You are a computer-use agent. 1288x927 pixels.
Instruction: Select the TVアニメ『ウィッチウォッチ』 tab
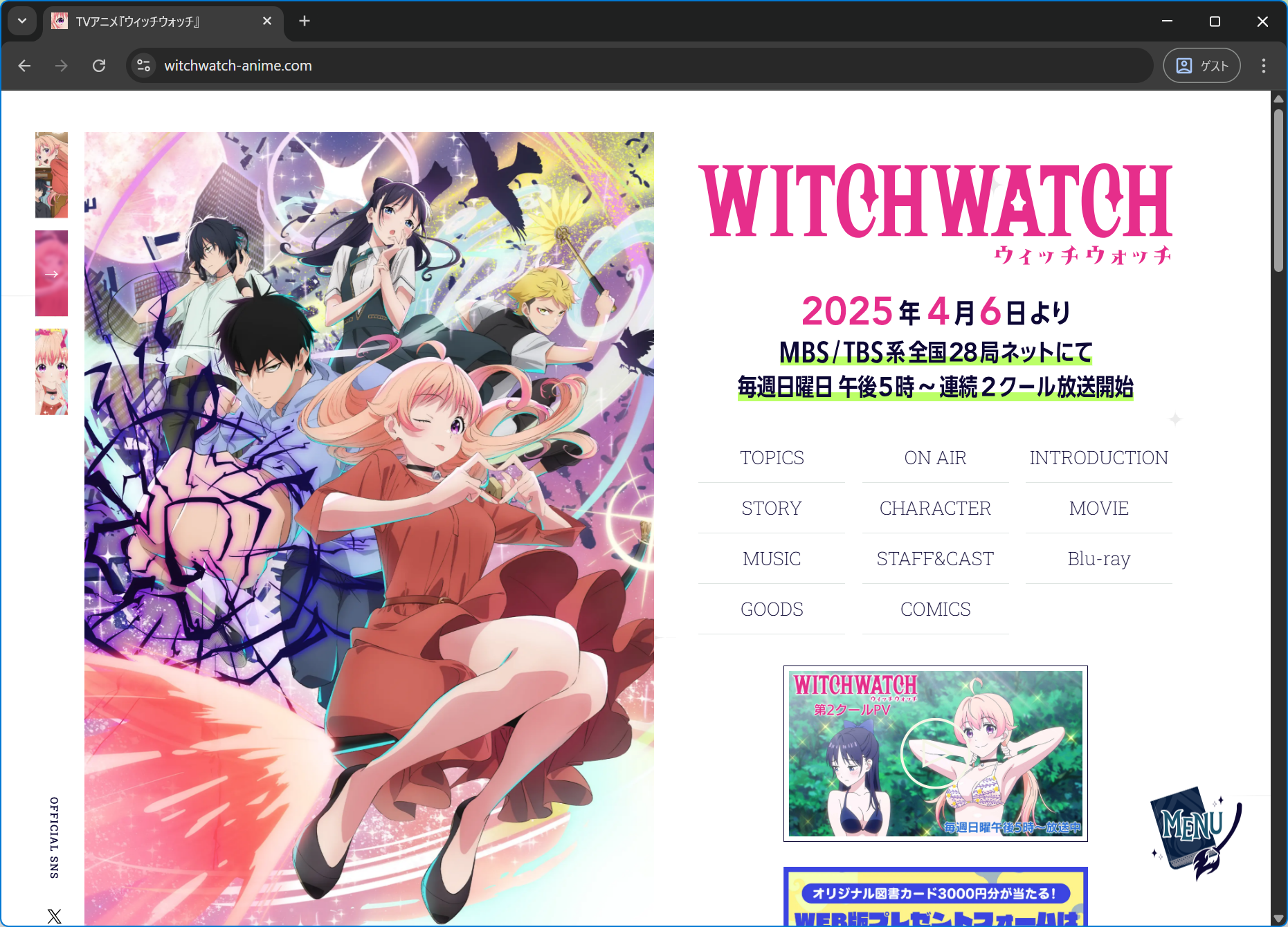click(163, 21)
